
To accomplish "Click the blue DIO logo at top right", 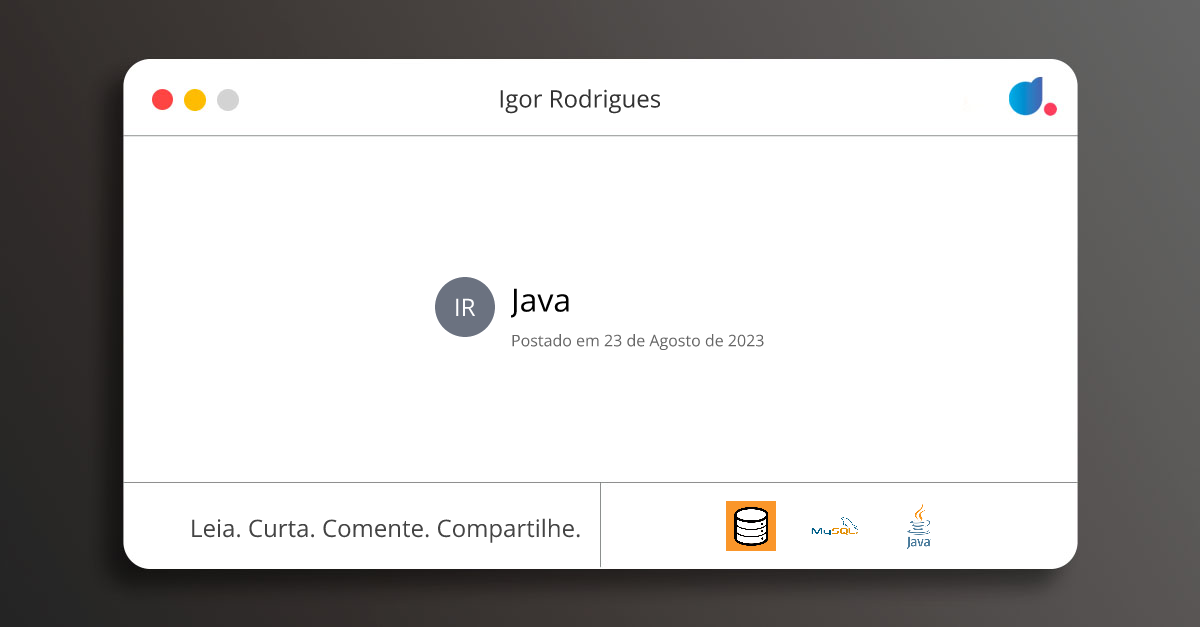I will [1032, 97].
